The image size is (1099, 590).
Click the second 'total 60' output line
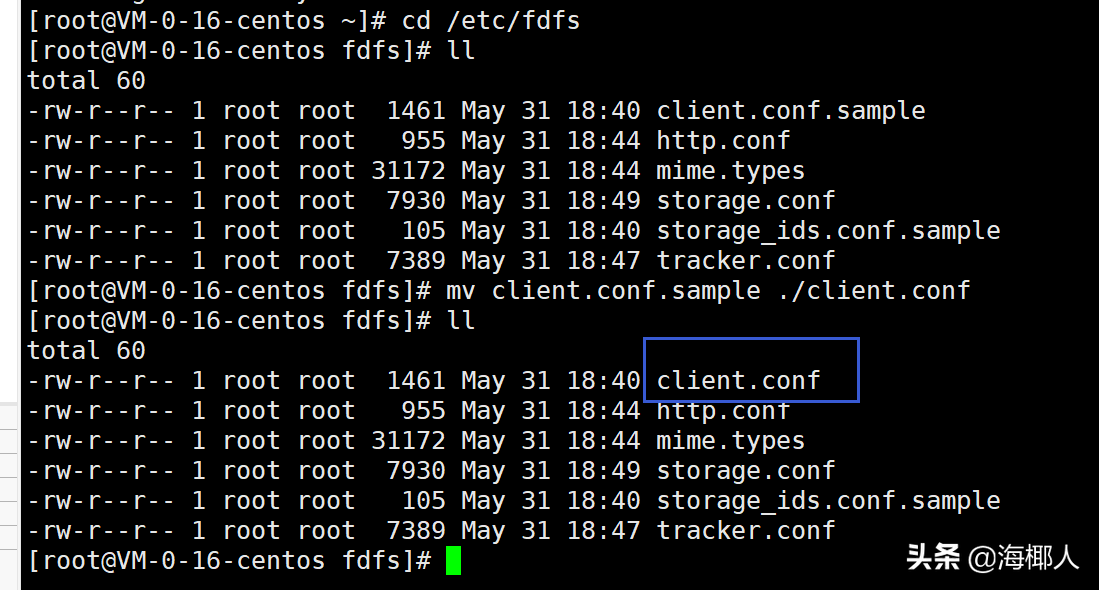pos(87,351)
